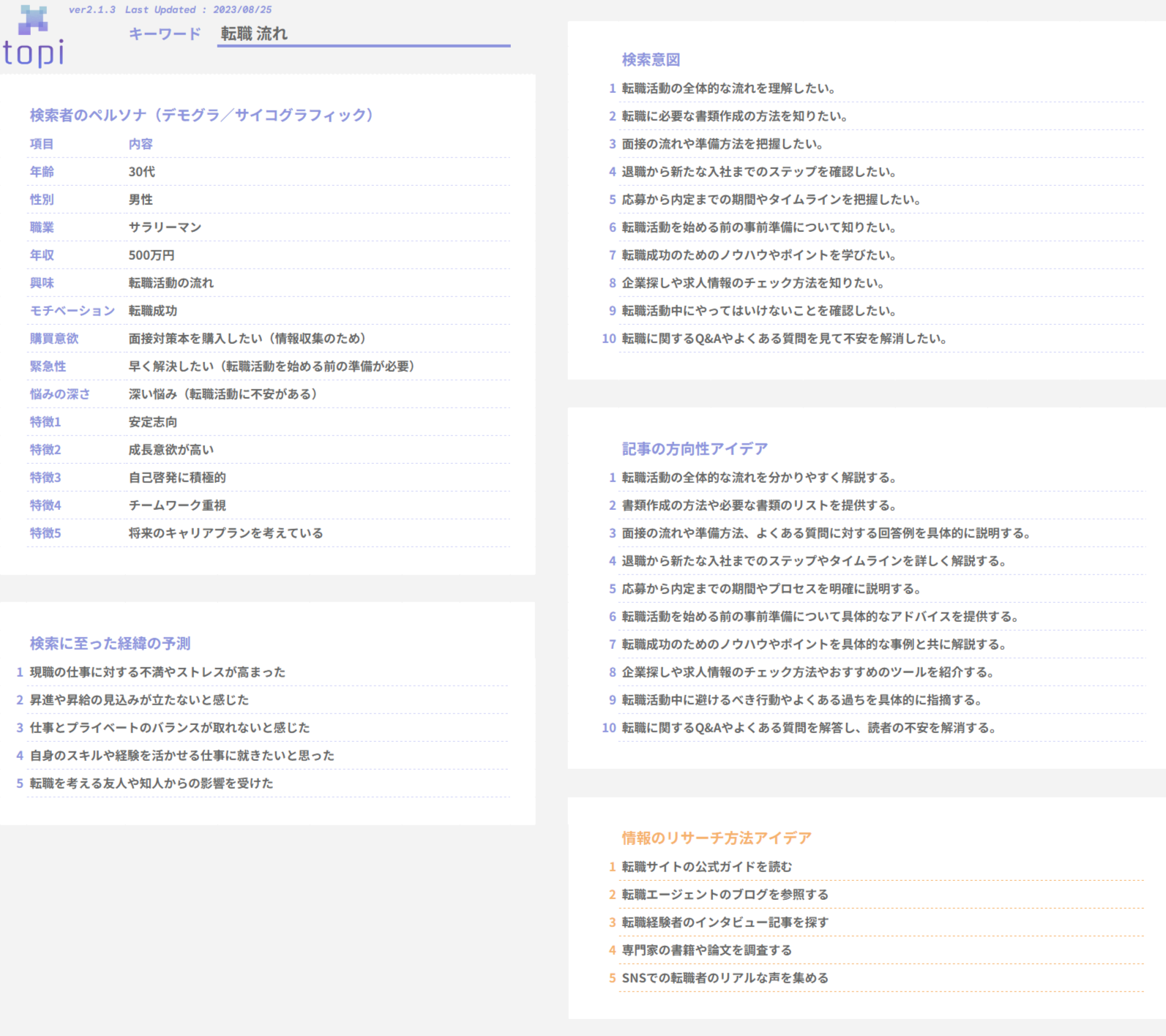
Task: Select intent 転職活動中にやってはいけないことを確認したい。
Action: pos(760,311)
